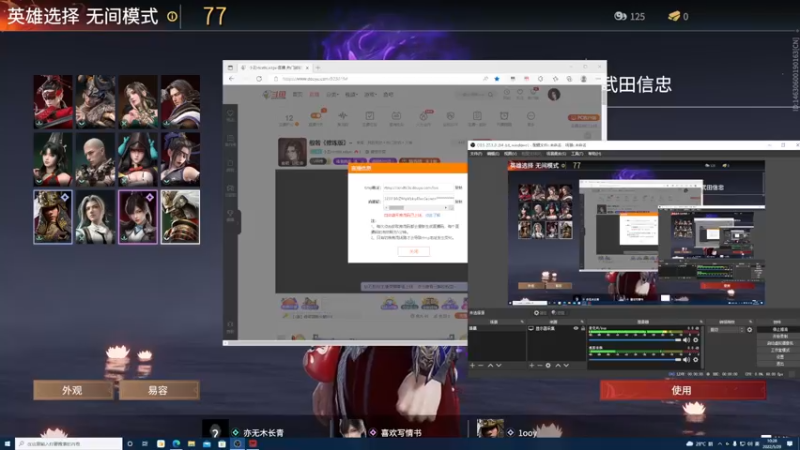800x450 pixels.
Task: Click the Douyu site logo
Action: click(x=274, y=94)
